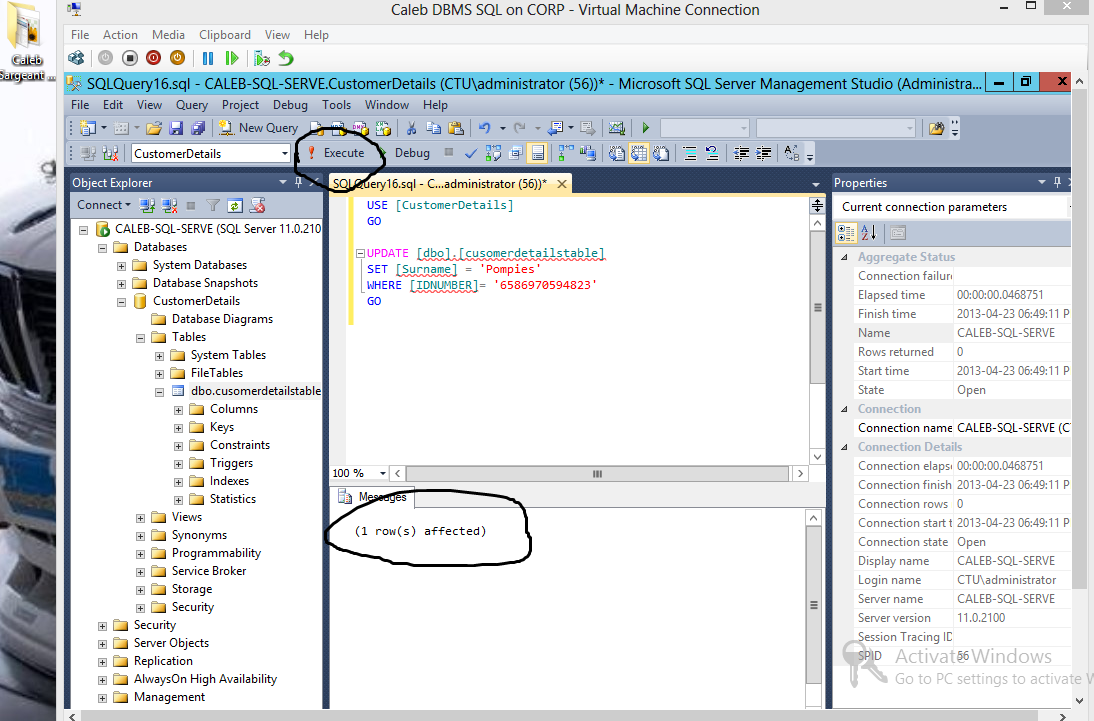This screenshot has width=1094, height=721.
Task: Expand the System Databases node
Action: pos(121,266)
